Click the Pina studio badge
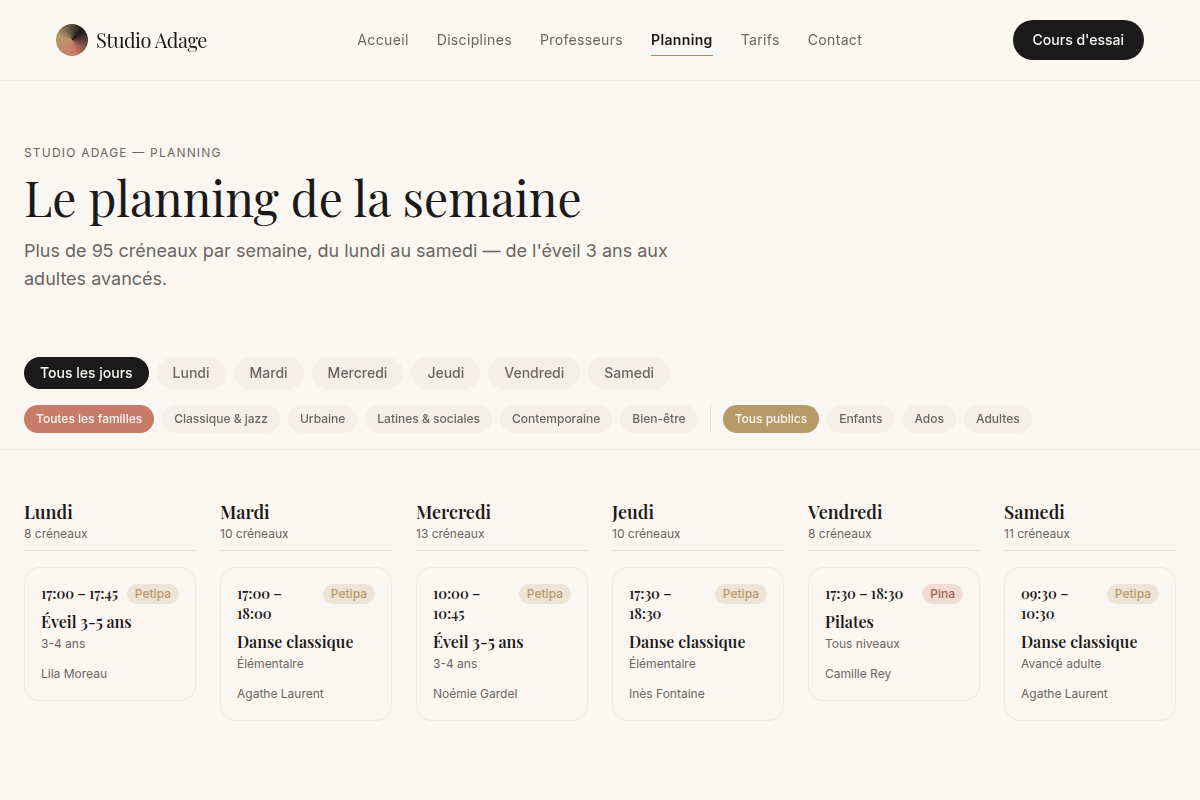Screen dimensions: 1200x800 click(x=942, y=594)
